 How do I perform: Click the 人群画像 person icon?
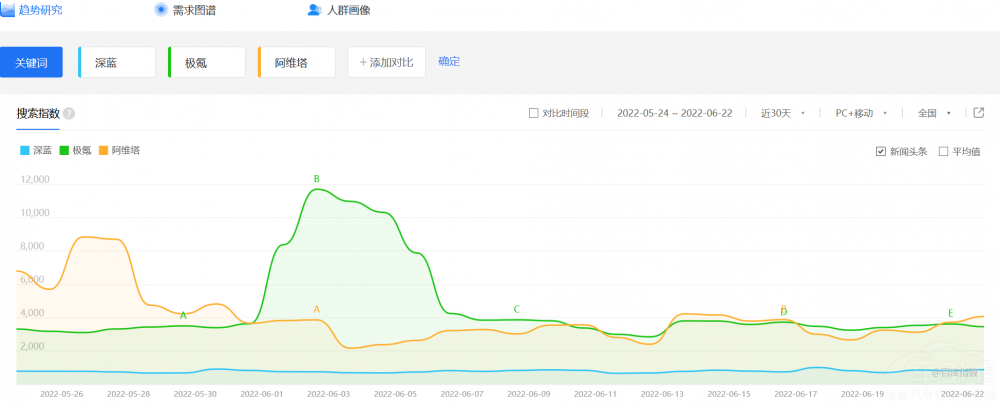pos(314,10)
